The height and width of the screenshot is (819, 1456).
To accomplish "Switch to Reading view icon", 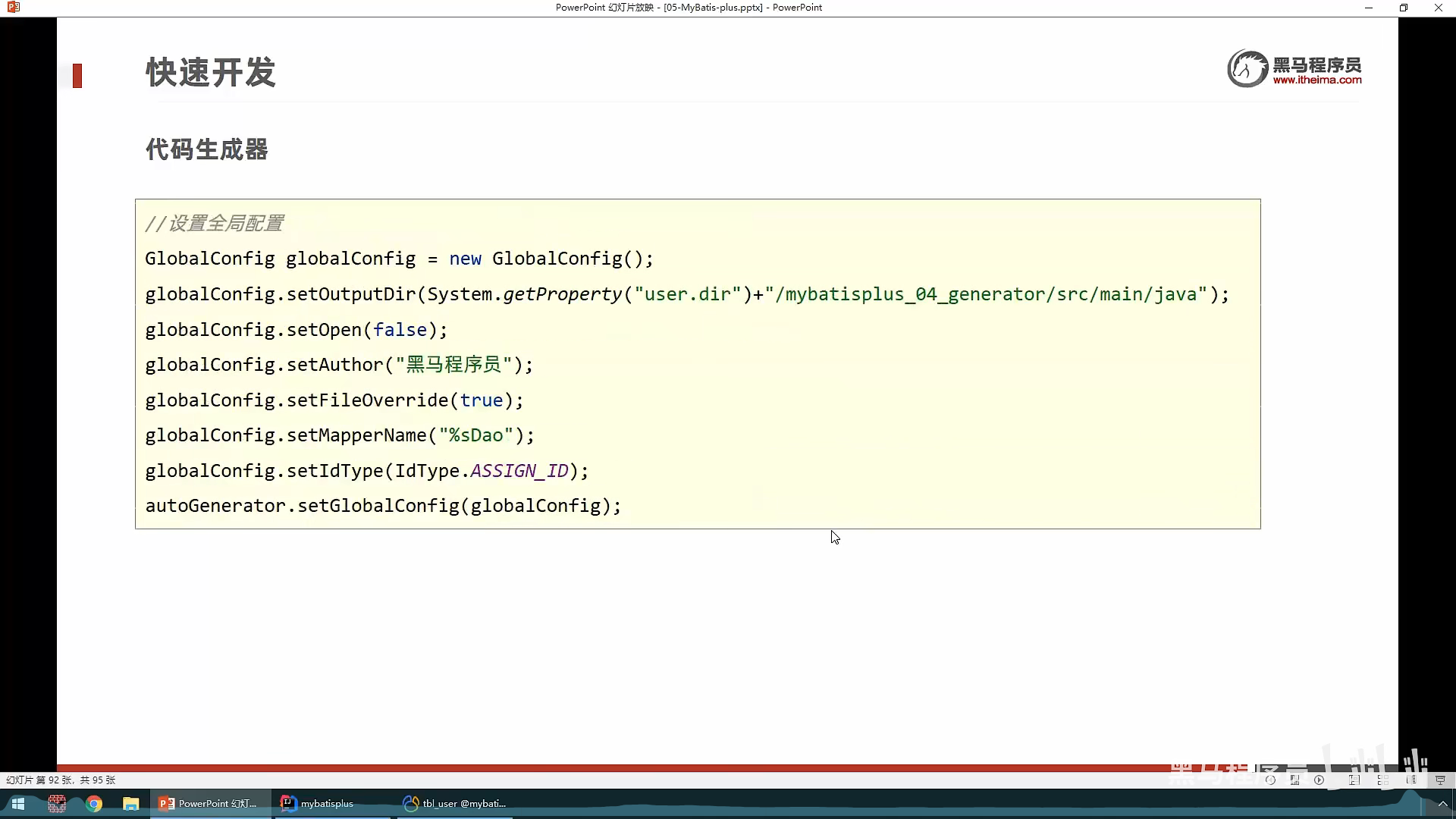I will tap(1411, 780).
